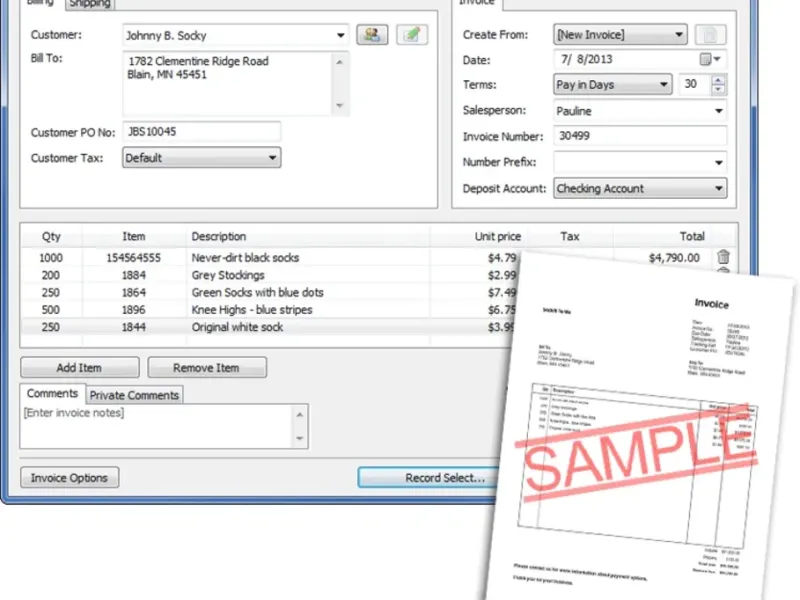Screen dimensions: 800x600
Task: Increase the terms days stepper
Action: click(718, 80)
